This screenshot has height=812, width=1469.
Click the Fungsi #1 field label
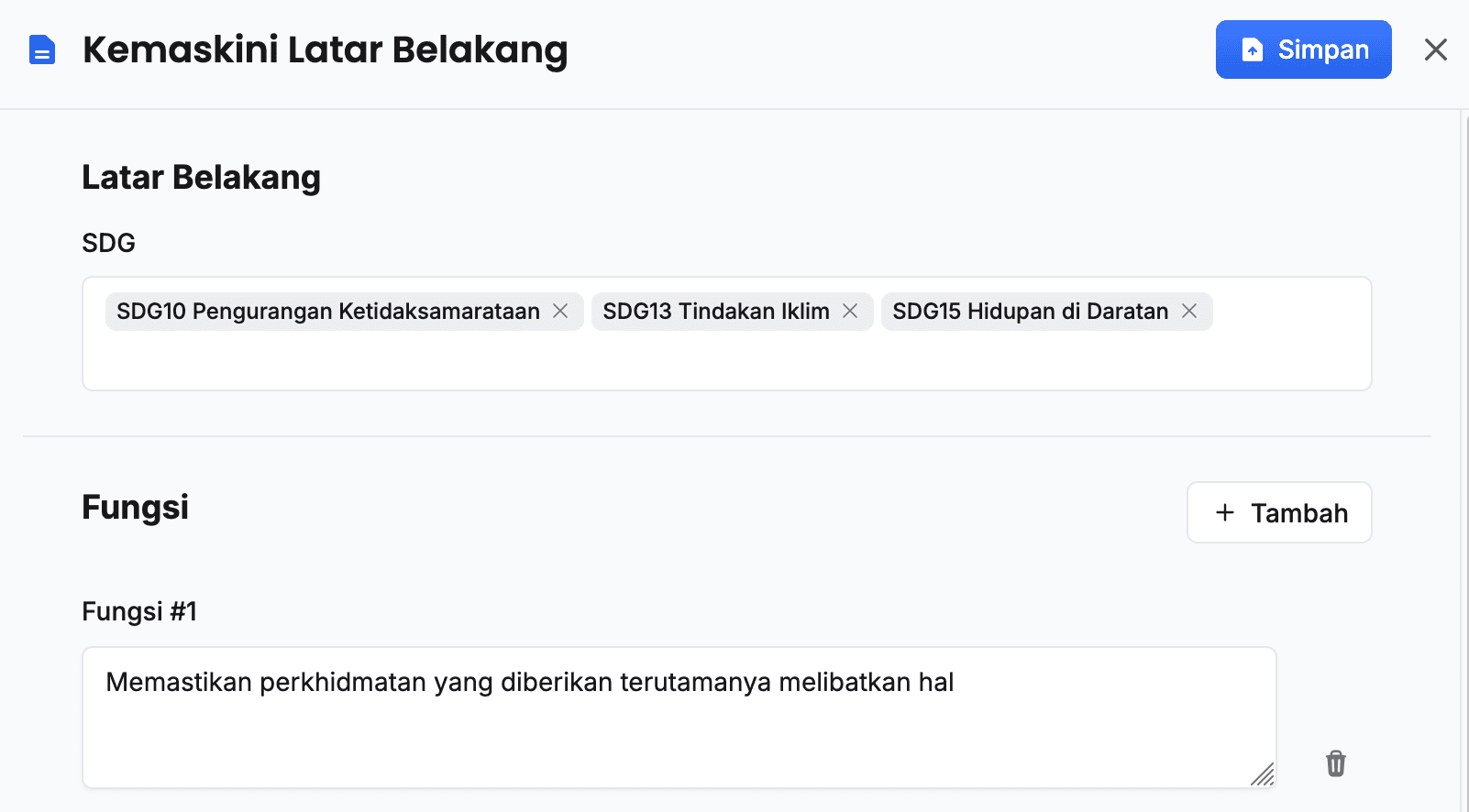[x=139, y=611]
